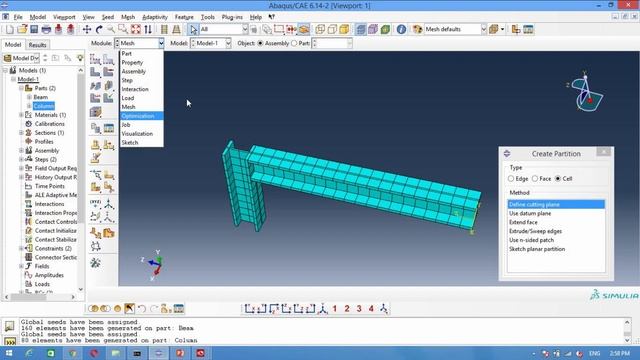Click the Cycle views arrows icon

[148, 29]
